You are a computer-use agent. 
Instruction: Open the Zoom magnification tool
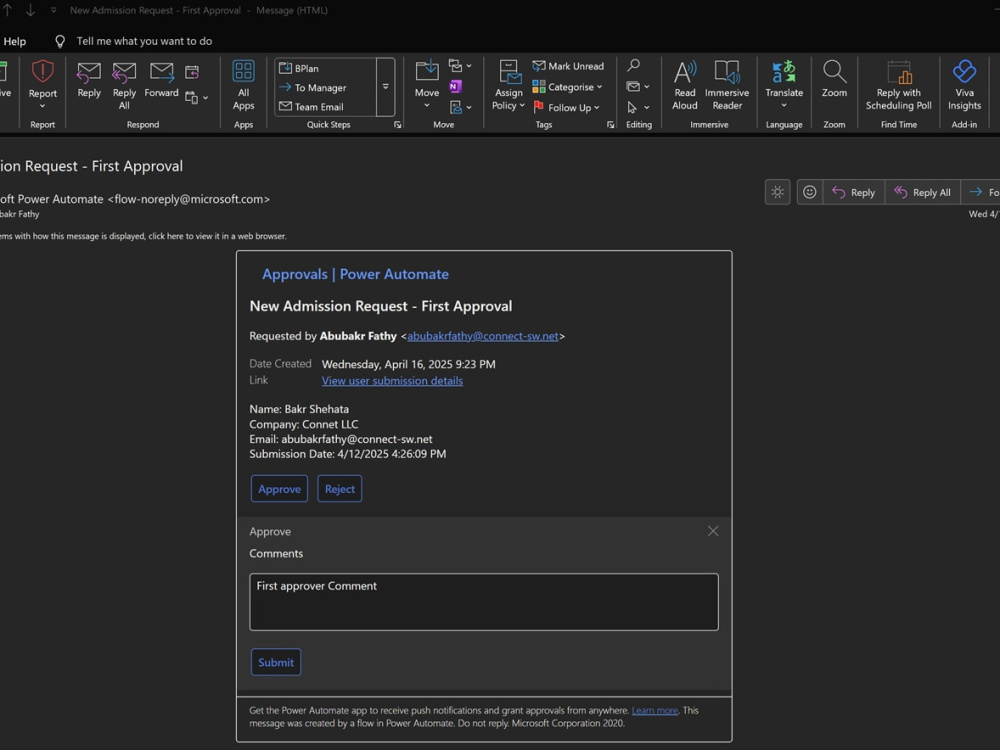(834, 85)
